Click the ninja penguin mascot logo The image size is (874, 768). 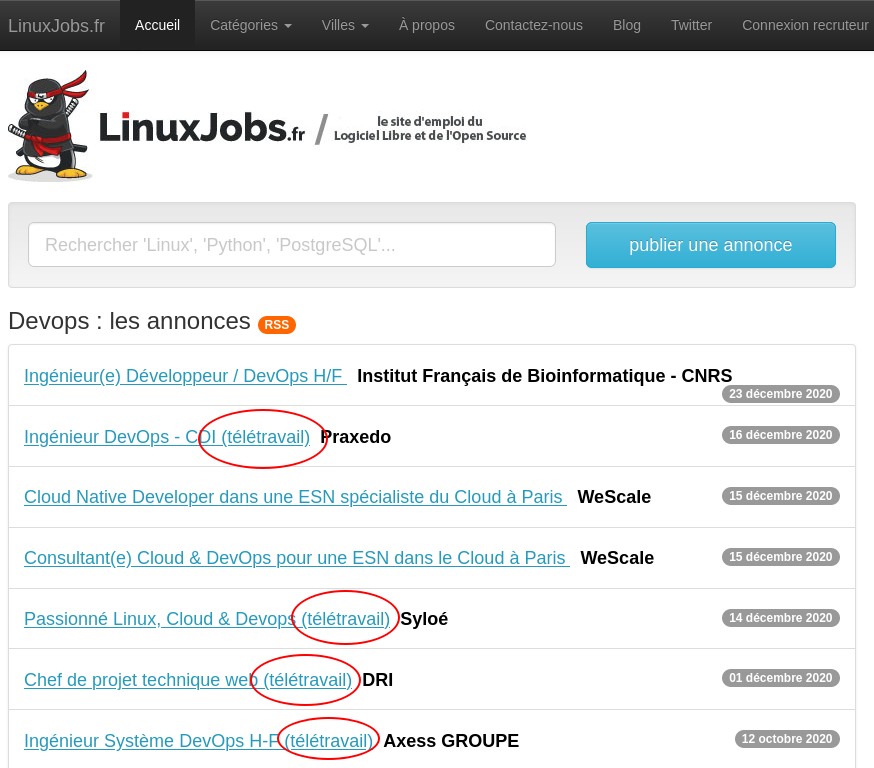tap(50, 126)
